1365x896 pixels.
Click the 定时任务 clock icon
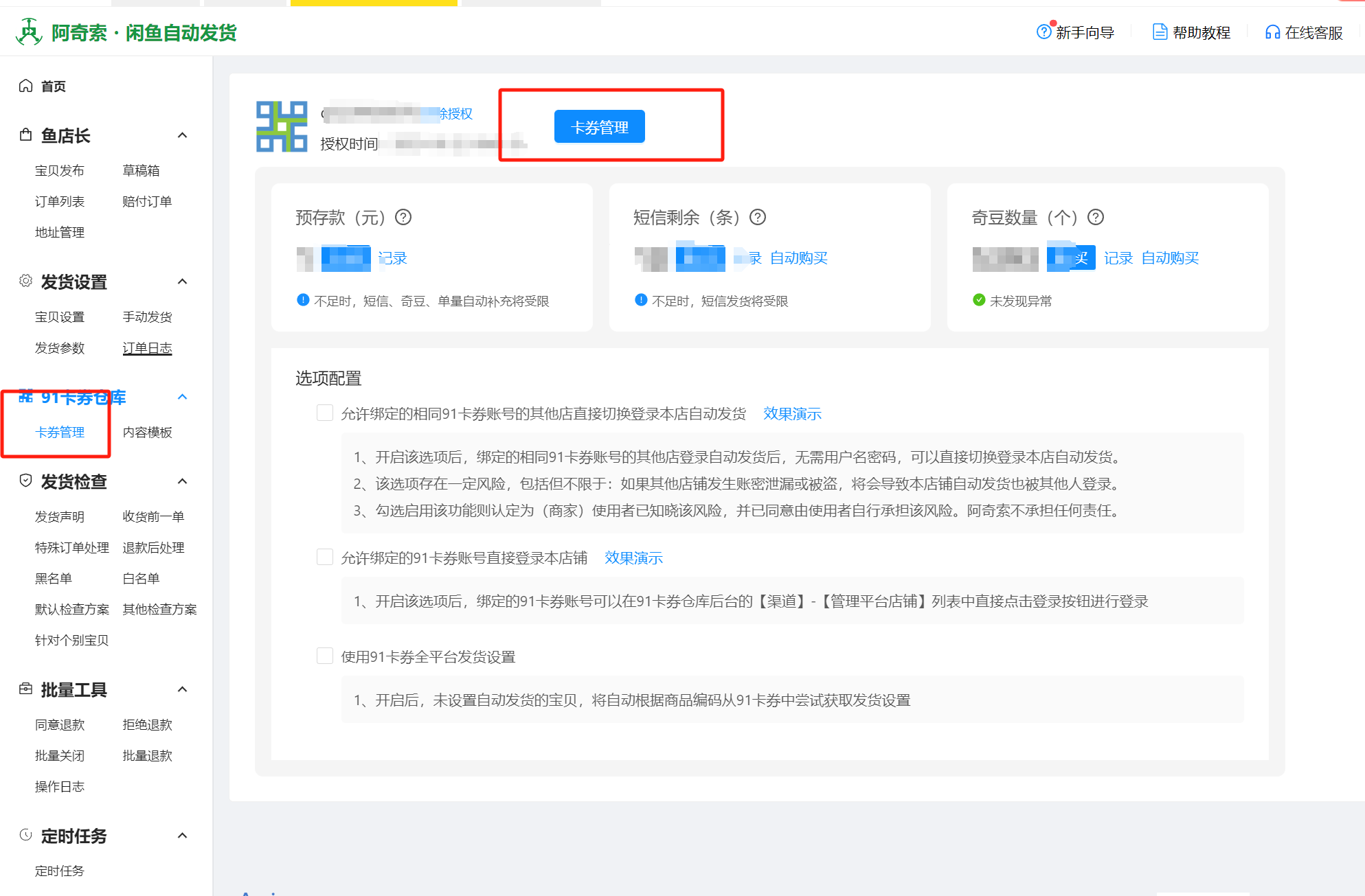(26, 835)
